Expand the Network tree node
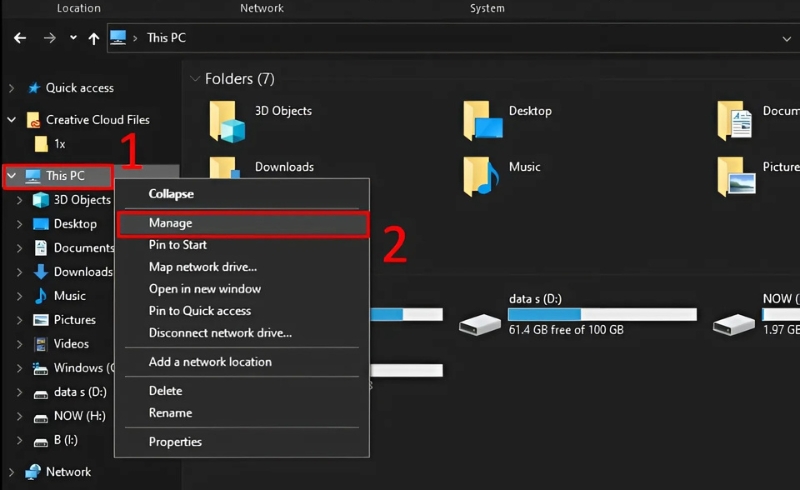 (x=11, y=473)
